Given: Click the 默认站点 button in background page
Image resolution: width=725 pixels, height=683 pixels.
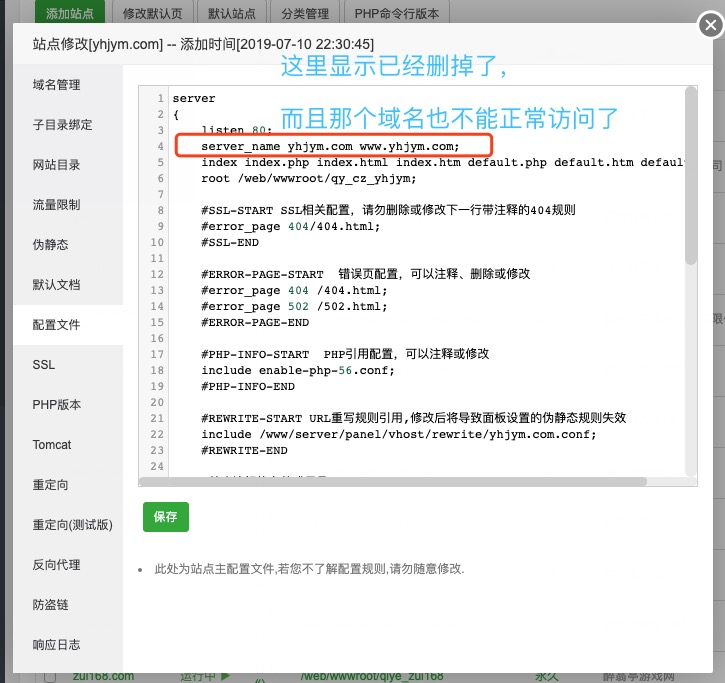Looking at the screenshot, I should point(232,12).
